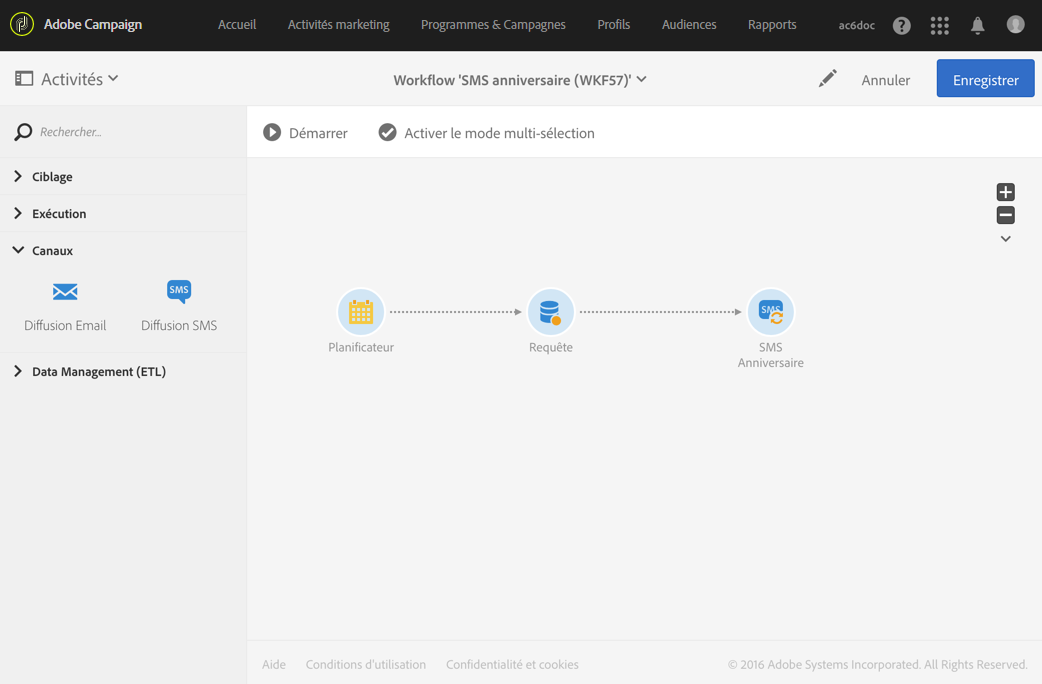The height and width of the screenshot is (684, 1042).
Task: Select the SMS Anniversaire node
Action: click(x=770, y=312)
